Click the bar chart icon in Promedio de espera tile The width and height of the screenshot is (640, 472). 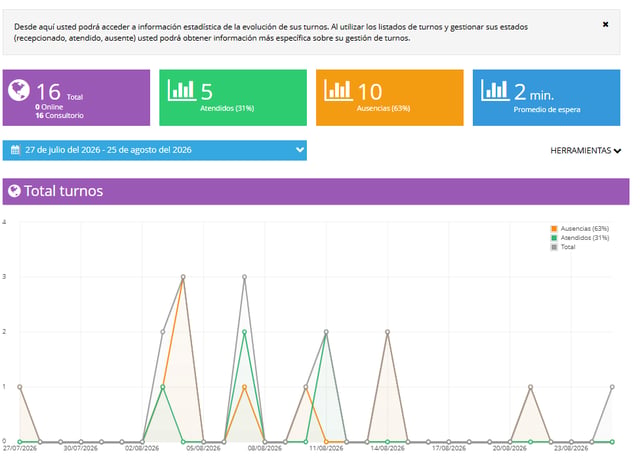[x=495, y=90]
